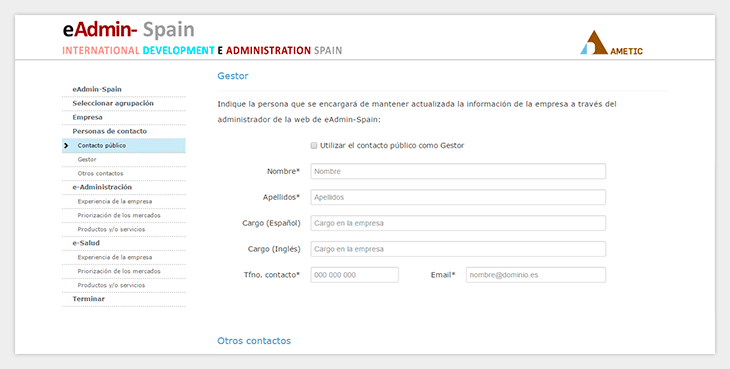Focus the Email input field
Screen dimensions: 730x369
[536, 275]
